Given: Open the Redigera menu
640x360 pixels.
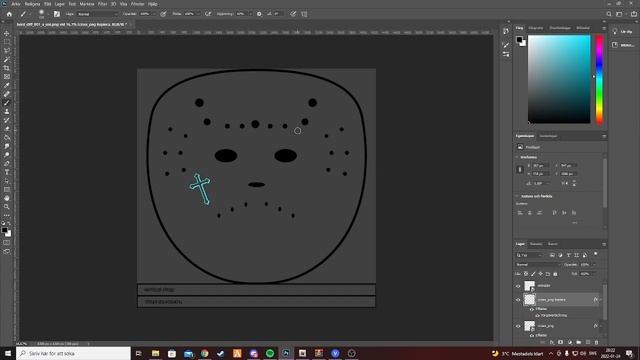Looking at the screenshot, I should [32, 4].
